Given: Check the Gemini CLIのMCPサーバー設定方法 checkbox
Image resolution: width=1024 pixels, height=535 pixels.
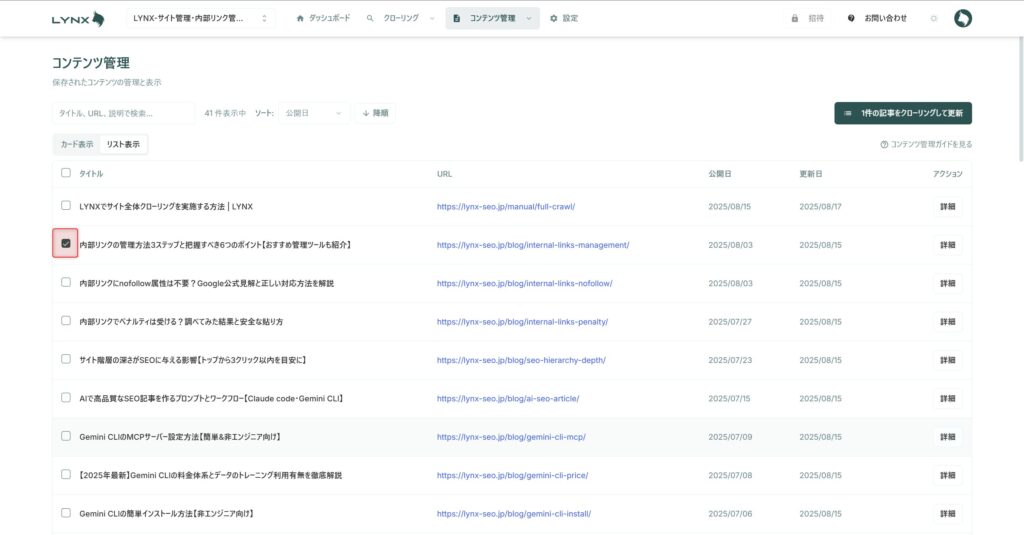Looking at the screenshot, I should 66,436.
